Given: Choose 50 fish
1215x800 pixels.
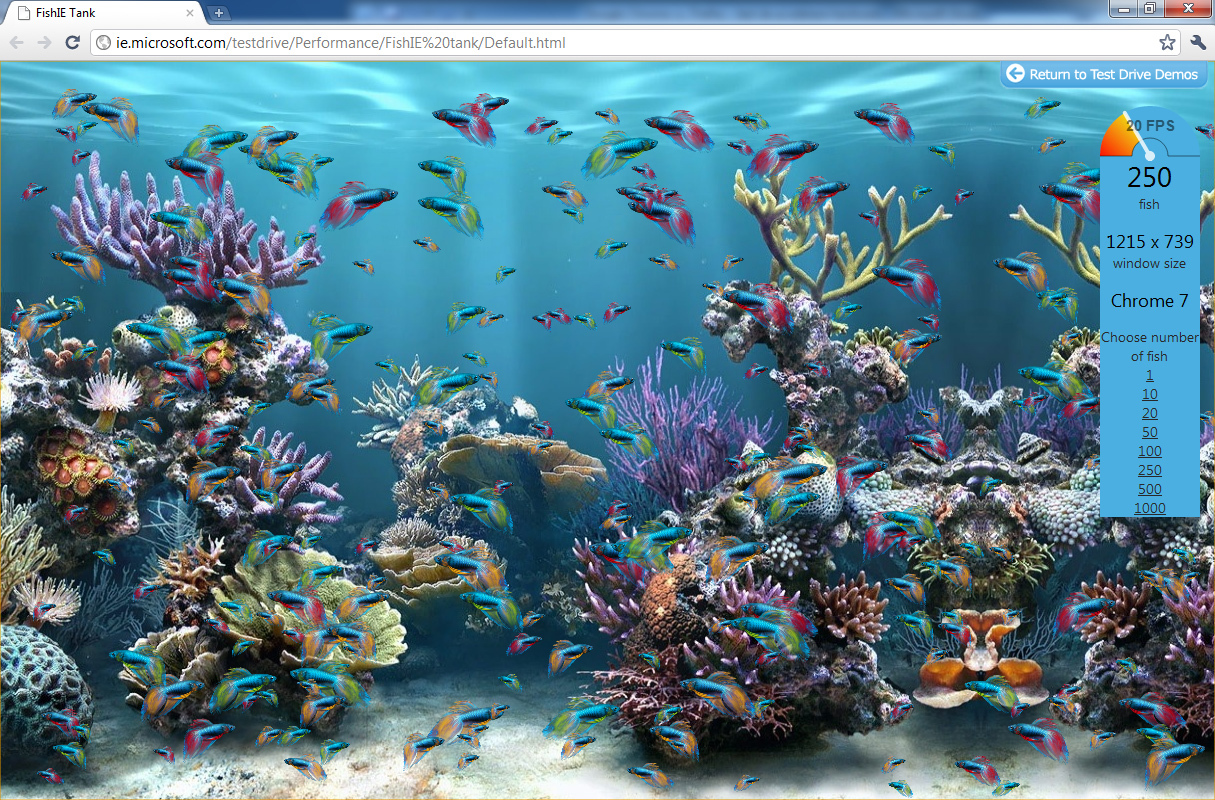Looking at the screenshot, I should pyautogui.click(x=1150, y=432).
